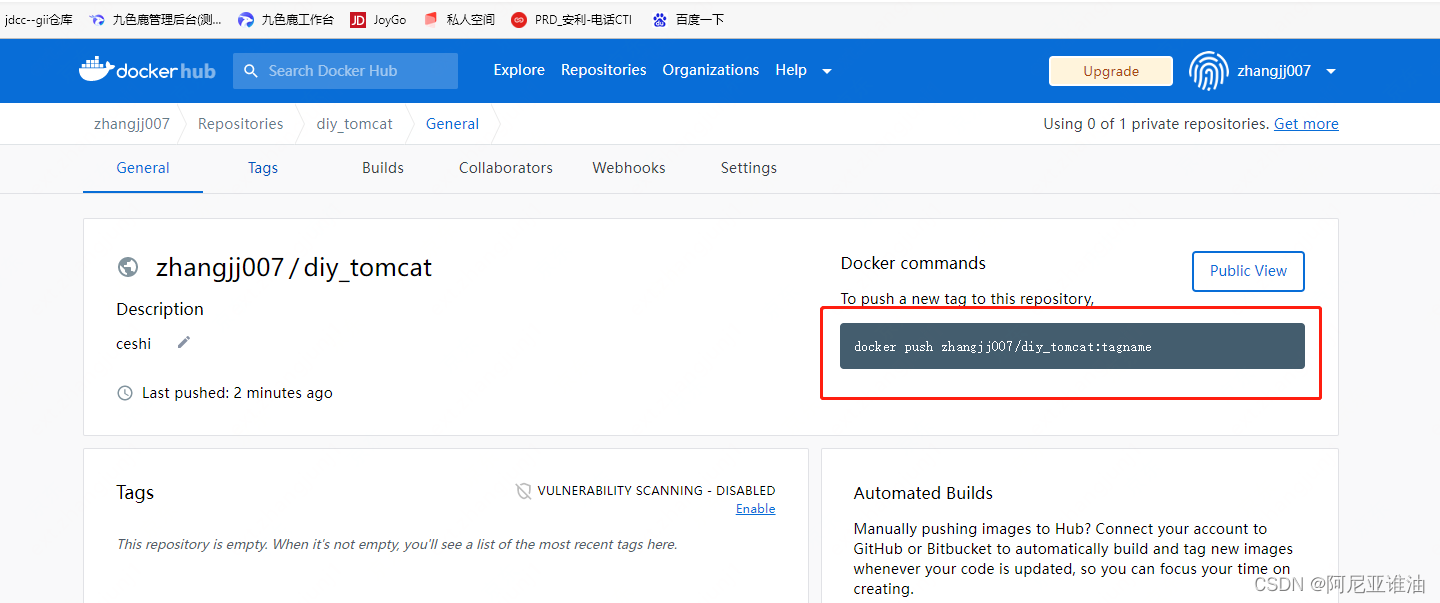Screen dimensions: 1440x603
Task: Open the jdcc--gii仓库 bookmark
Action: click(38, 19)
